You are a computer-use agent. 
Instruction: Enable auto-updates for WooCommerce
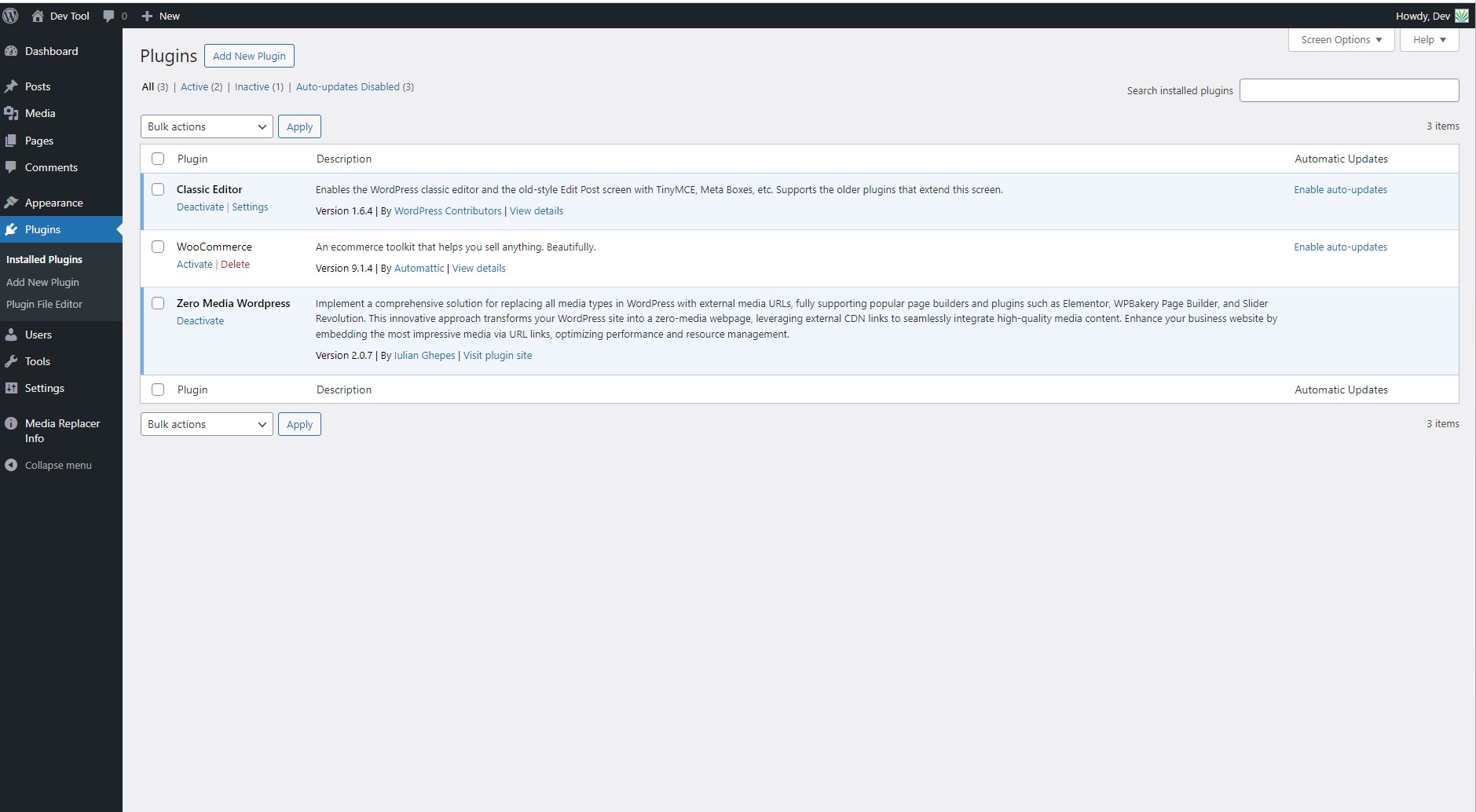(1340, 247)
